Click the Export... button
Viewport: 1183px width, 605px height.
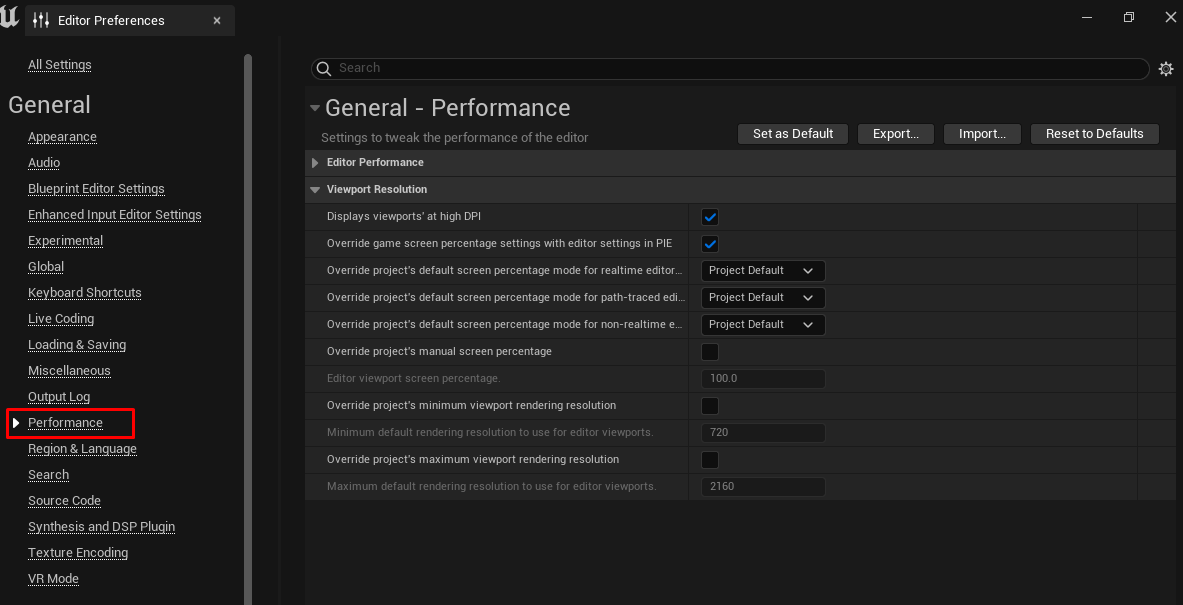(x=896, y=134)
